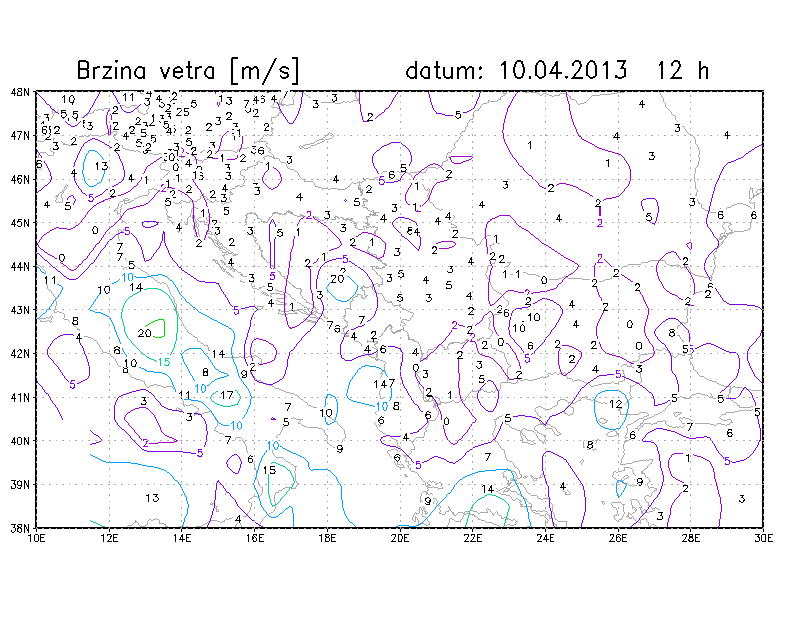Select the 46N latitude axis label
800x618 pixels.
(x=20, y=180)
